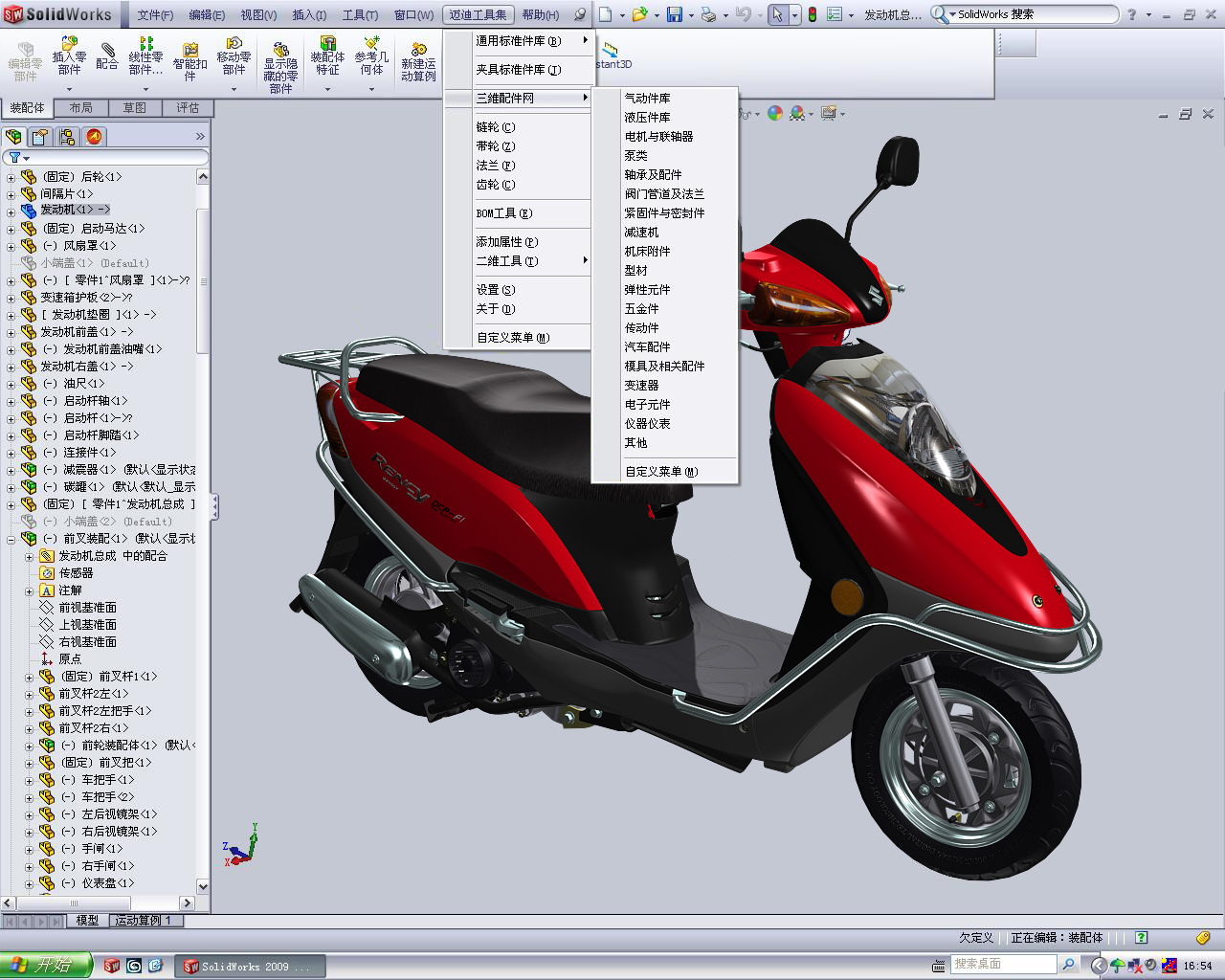
Task: Select the Smart Fasteners (智能扣件) tool
Action: tap(189, 57)
